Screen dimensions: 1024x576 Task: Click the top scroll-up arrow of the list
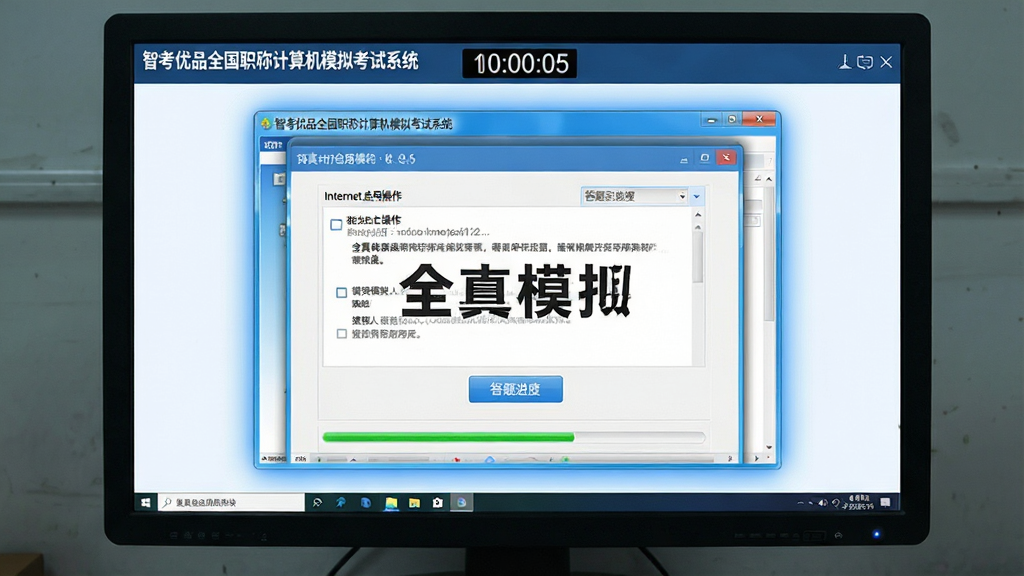coord(698,215)
